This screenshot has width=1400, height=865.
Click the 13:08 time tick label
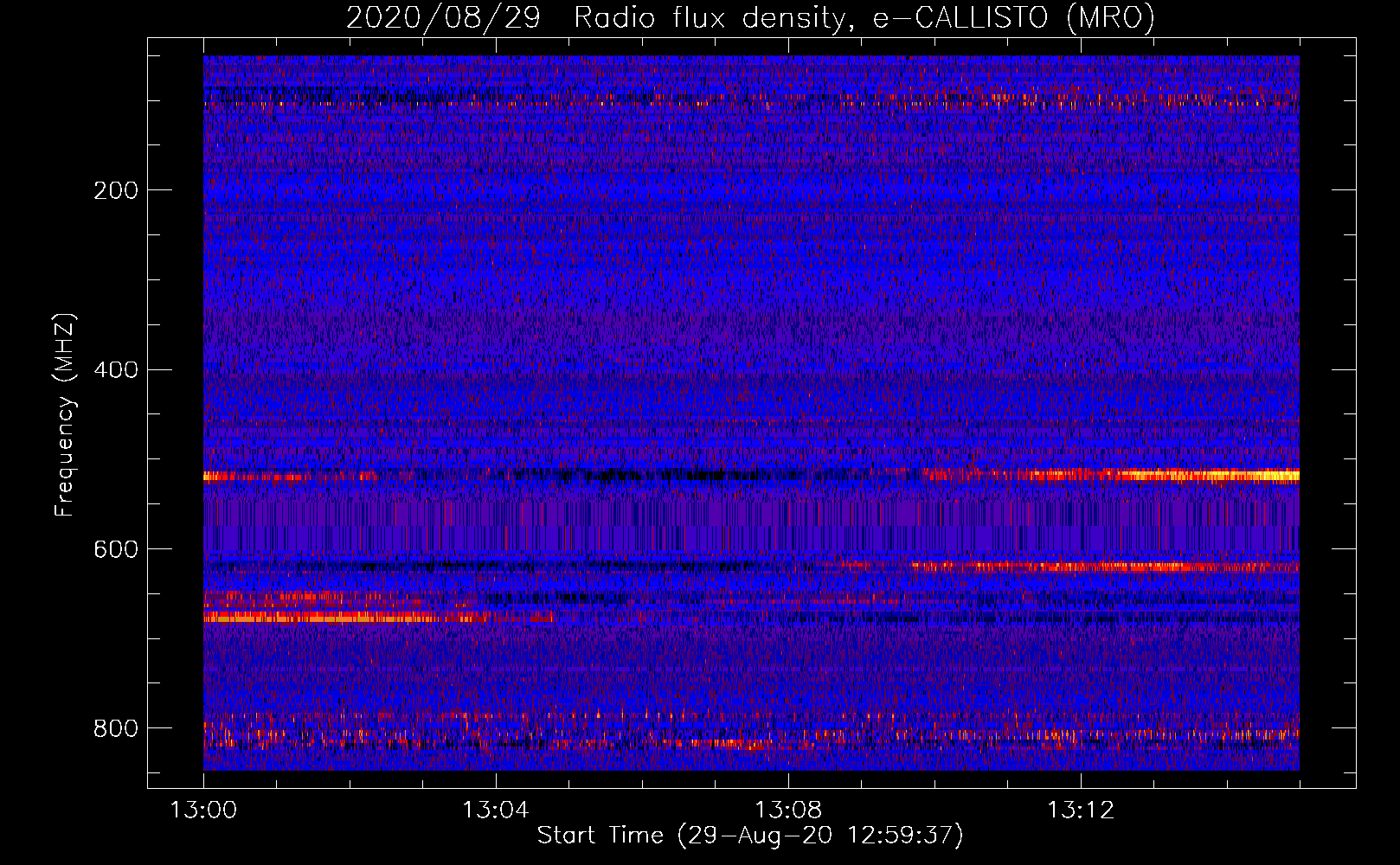point(788,811)
